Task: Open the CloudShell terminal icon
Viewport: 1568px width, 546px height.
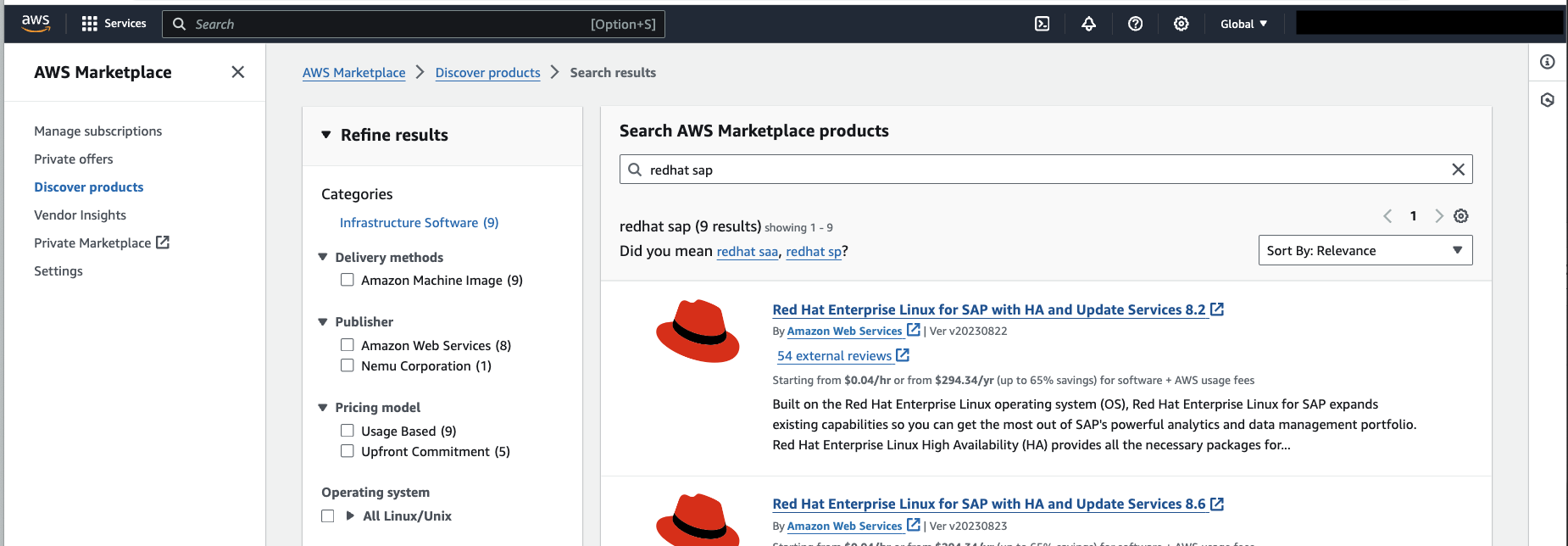Action: tap(1043, 24)
